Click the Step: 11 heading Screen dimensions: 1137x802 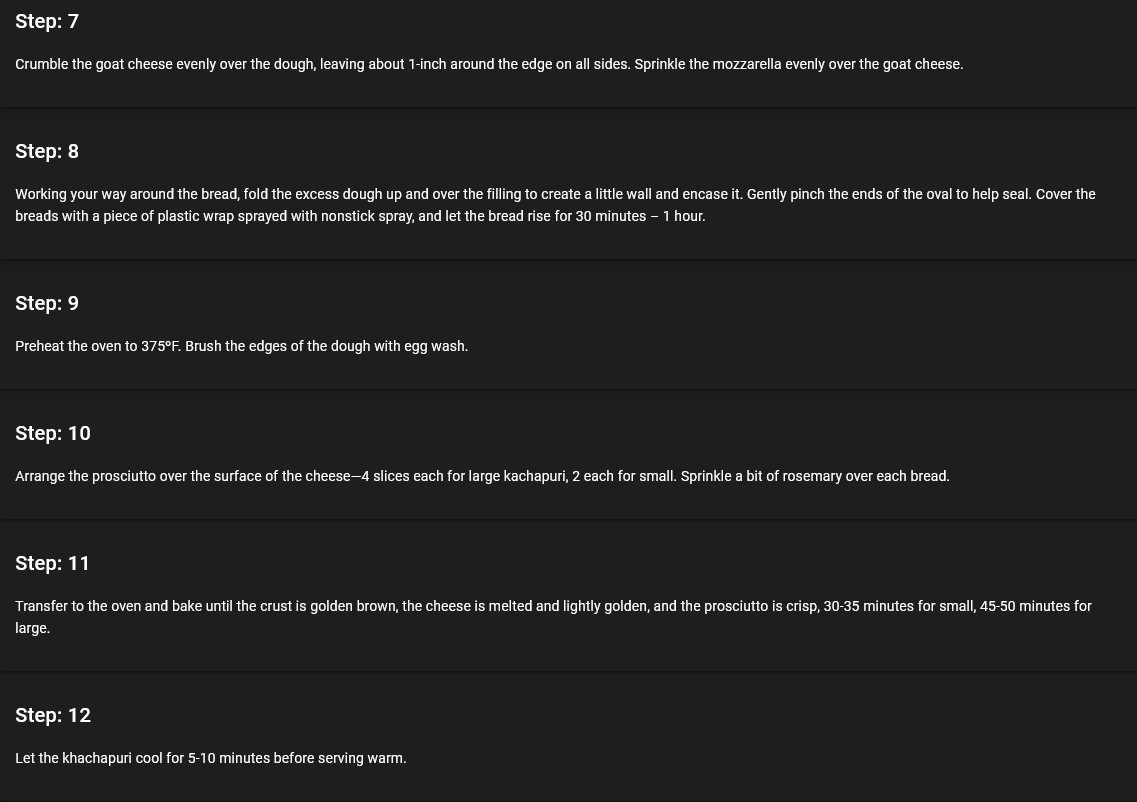coord(53,564)
